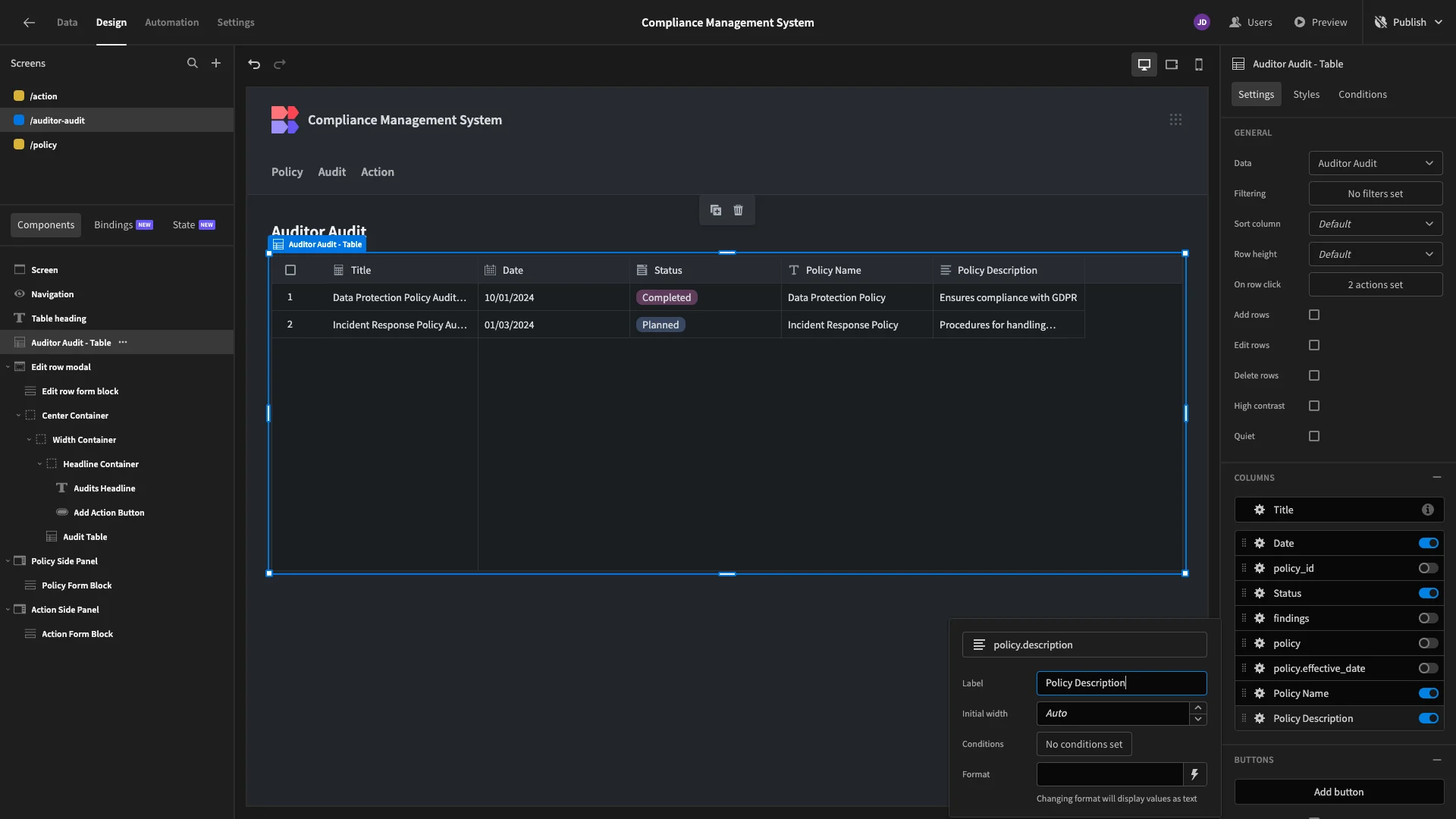Open JD user avatar
This screenshot has height=819, width=1456.
pyautogui.click(x=1202, y=23)
